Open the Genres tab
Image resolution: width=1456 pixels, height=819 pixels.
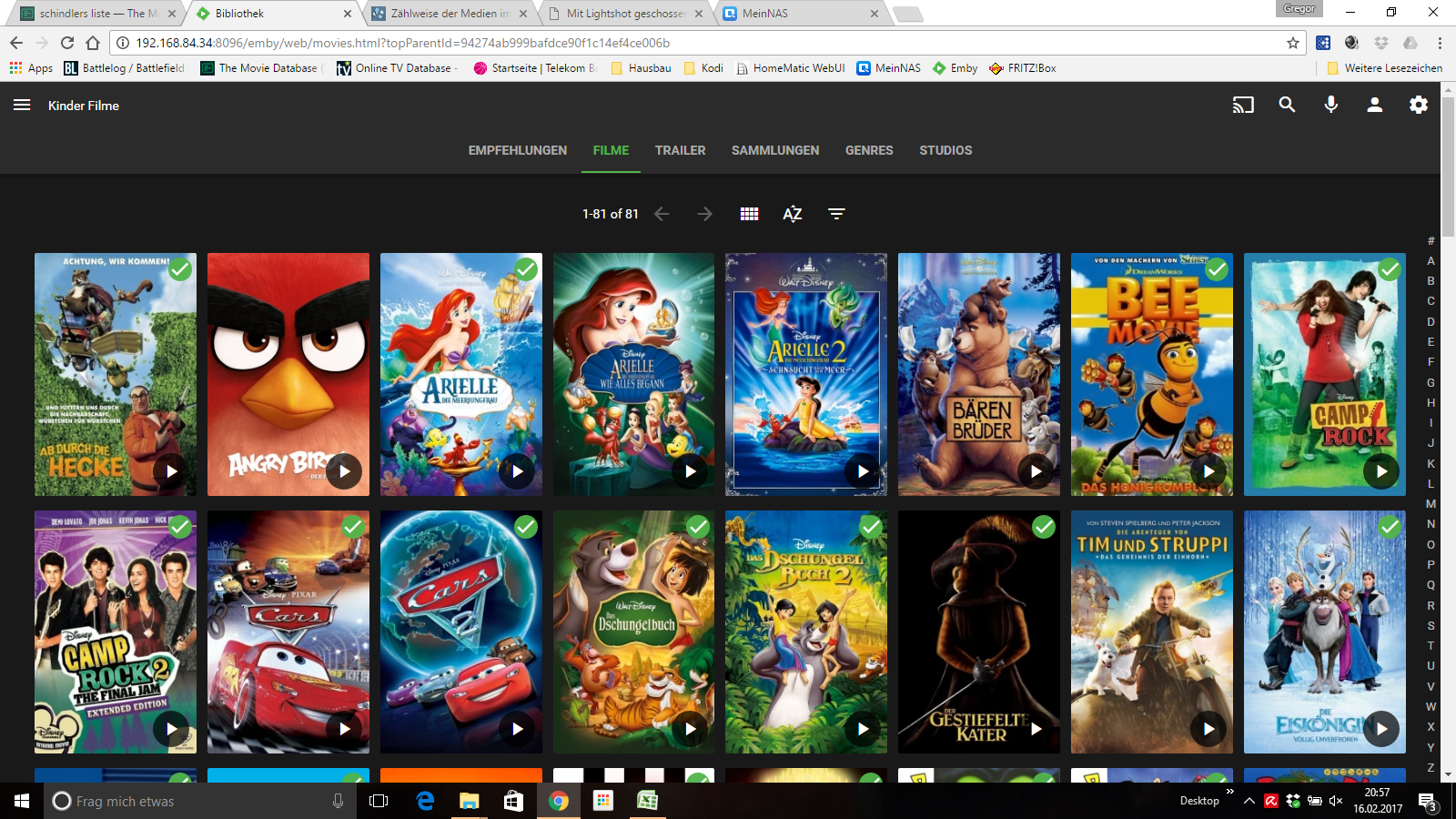[x=869, y=150]
